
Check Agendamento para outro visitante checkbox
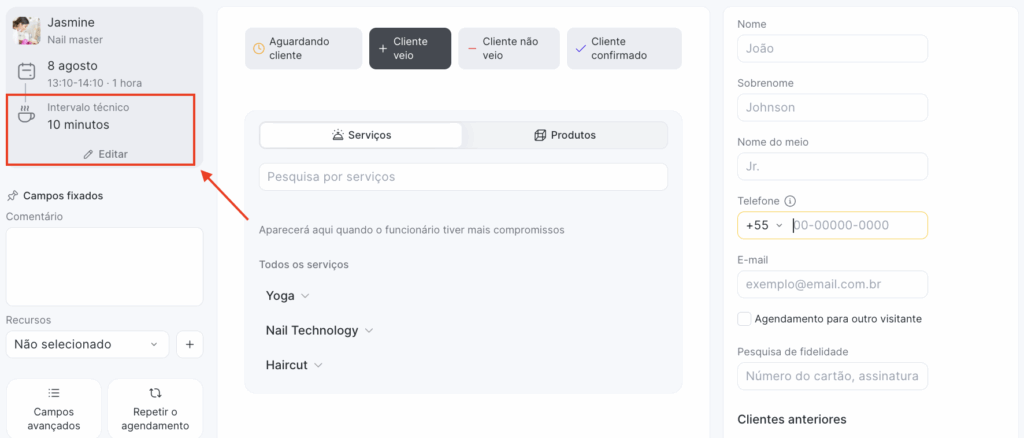[x=744, y=319]
